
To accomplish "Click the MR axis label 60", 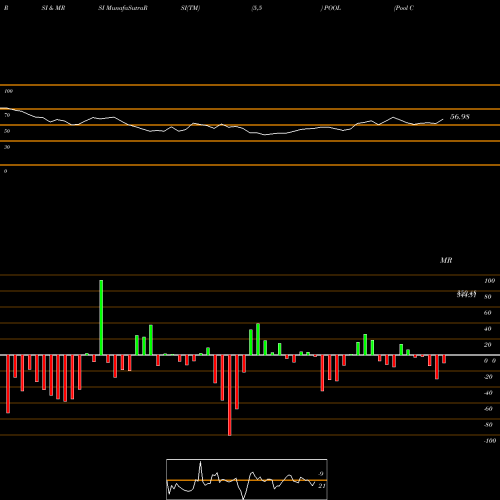I will pyautogui.click(x=488, y=313).
